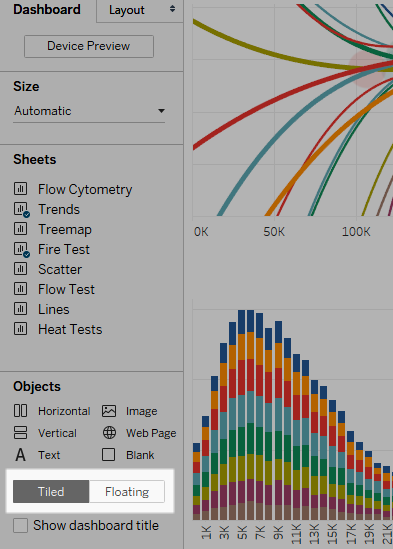Toggle the Layout tab up-down arrows
The width and height of the screenshot is (393, 549).
coord(172,9)
